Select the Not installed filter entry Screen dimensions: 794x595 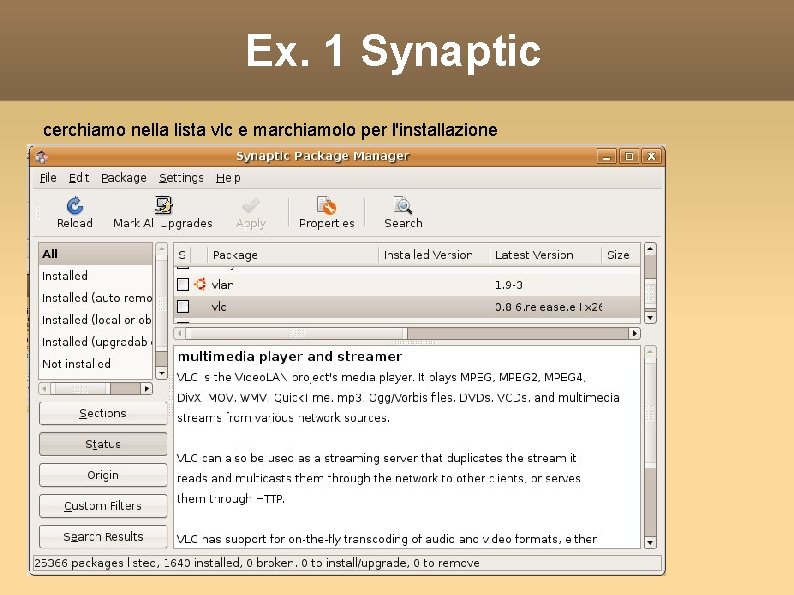pyautogui.click(x=96, y=364)
